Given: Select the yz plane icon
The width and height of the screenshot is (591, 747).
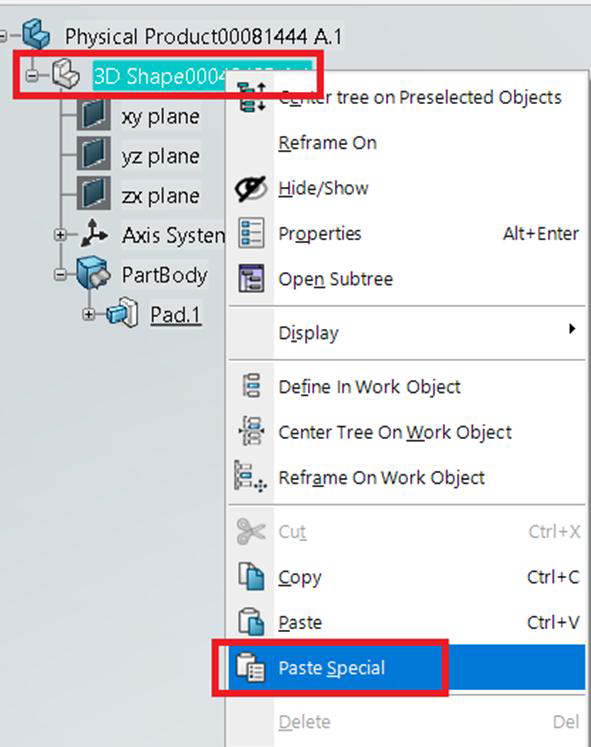Looking at the screenshot, I should (93, 154).
